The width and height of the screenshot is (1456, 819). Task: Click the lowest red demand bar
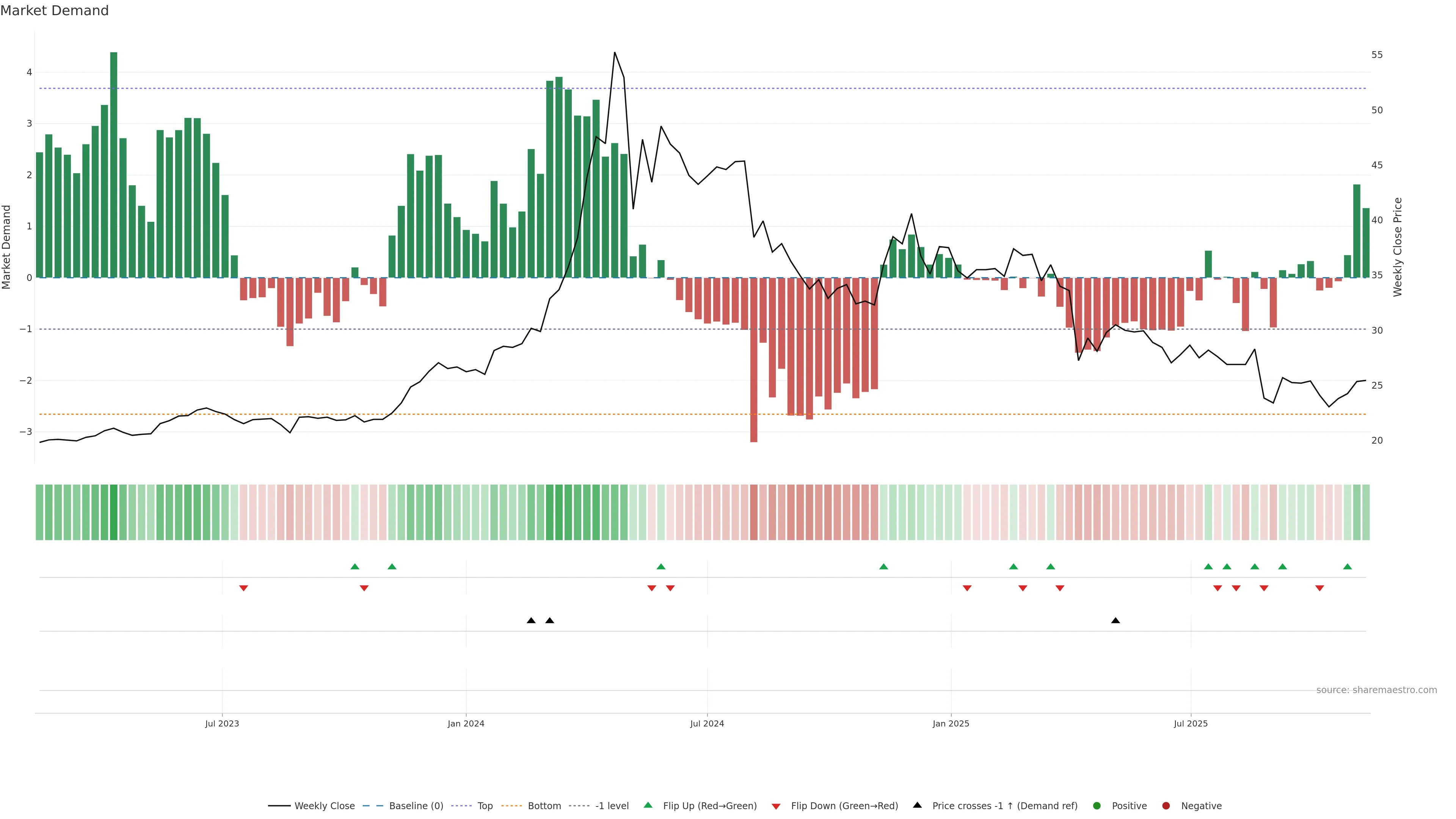point(753,359)
